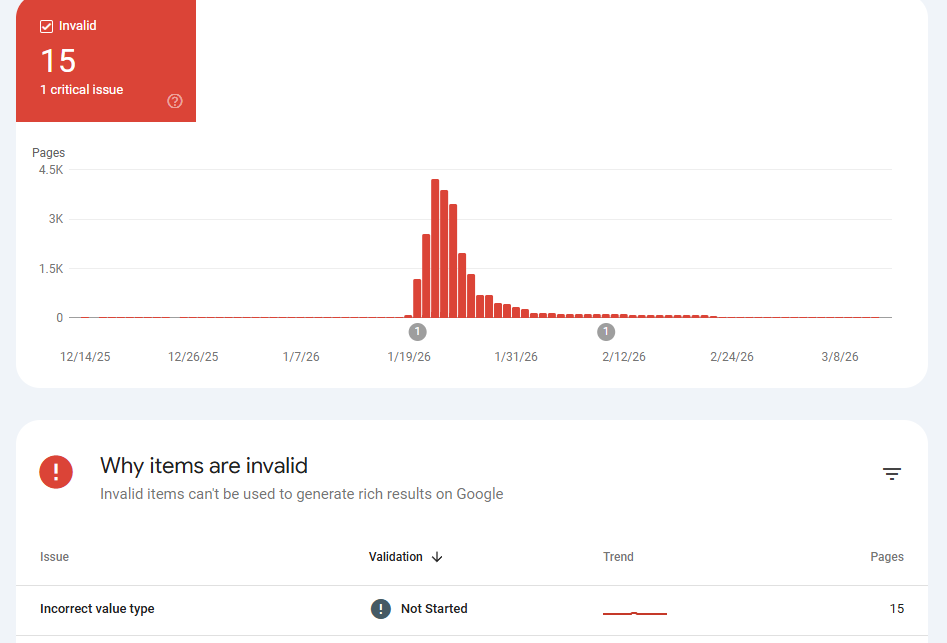Select the chart annotation marker near 2/12/26

(x=606, y=332)
